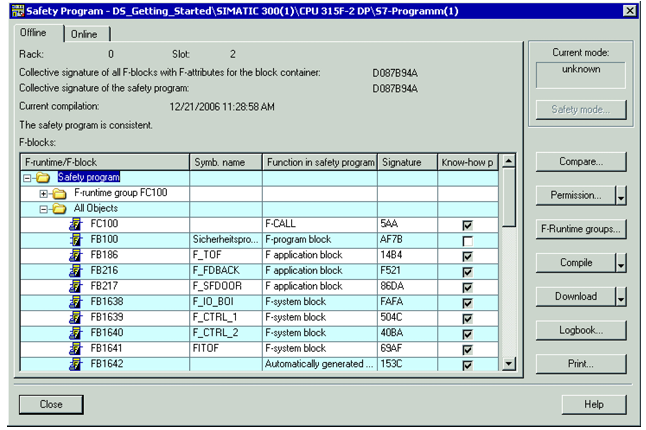Open the Download button dropdown arrow
646x430 pixels.
[621, 297]
